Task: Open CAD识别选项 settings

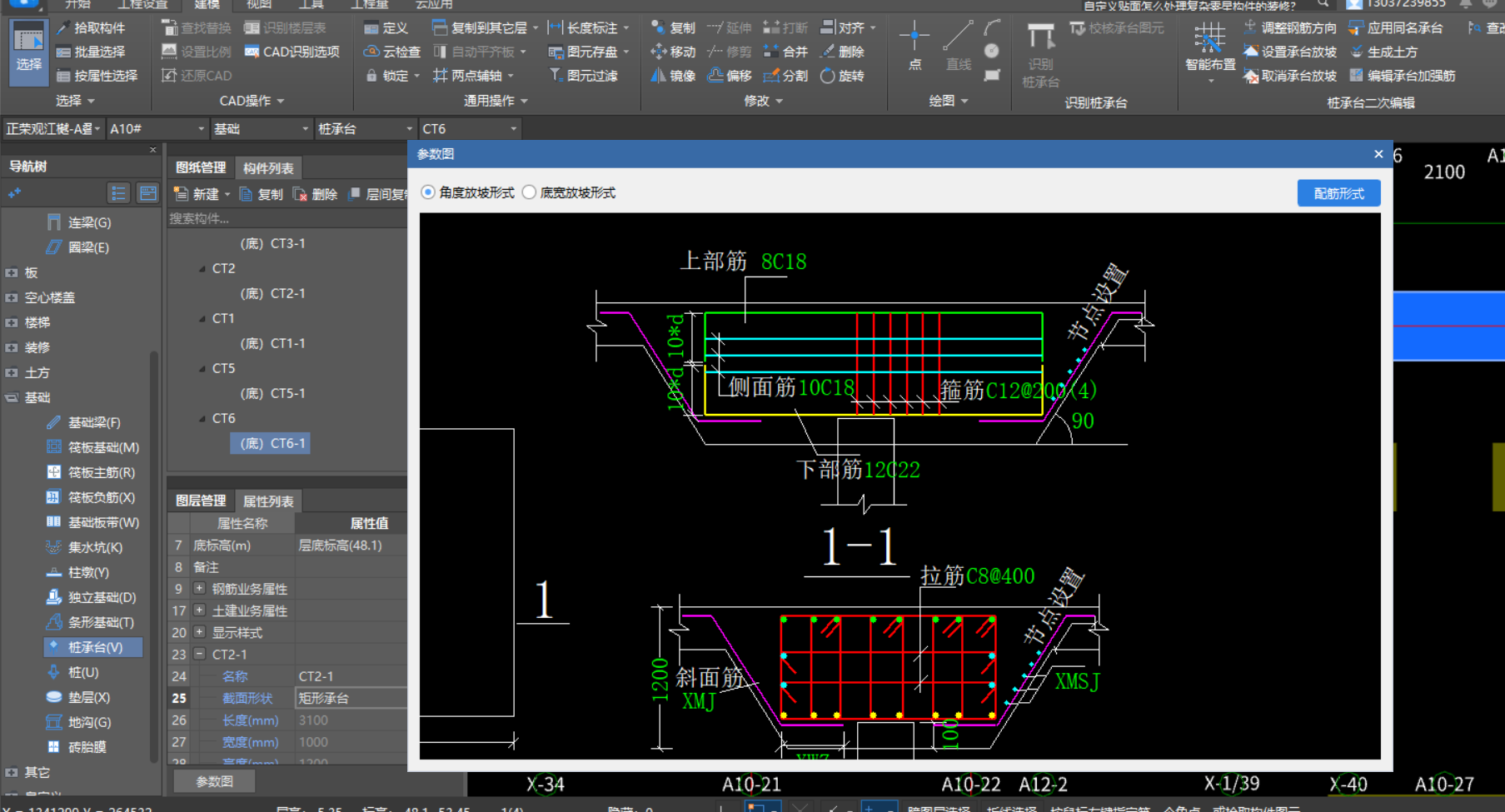Action: click(292, 52)
